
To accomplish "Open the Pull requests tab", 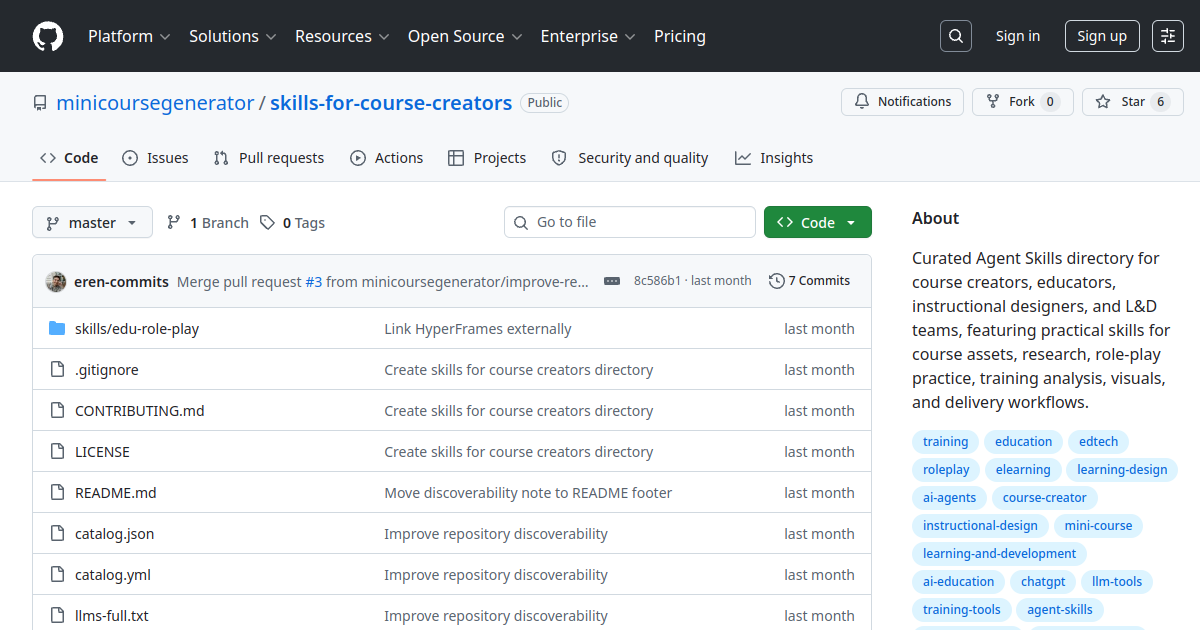I will coord(269,158).
